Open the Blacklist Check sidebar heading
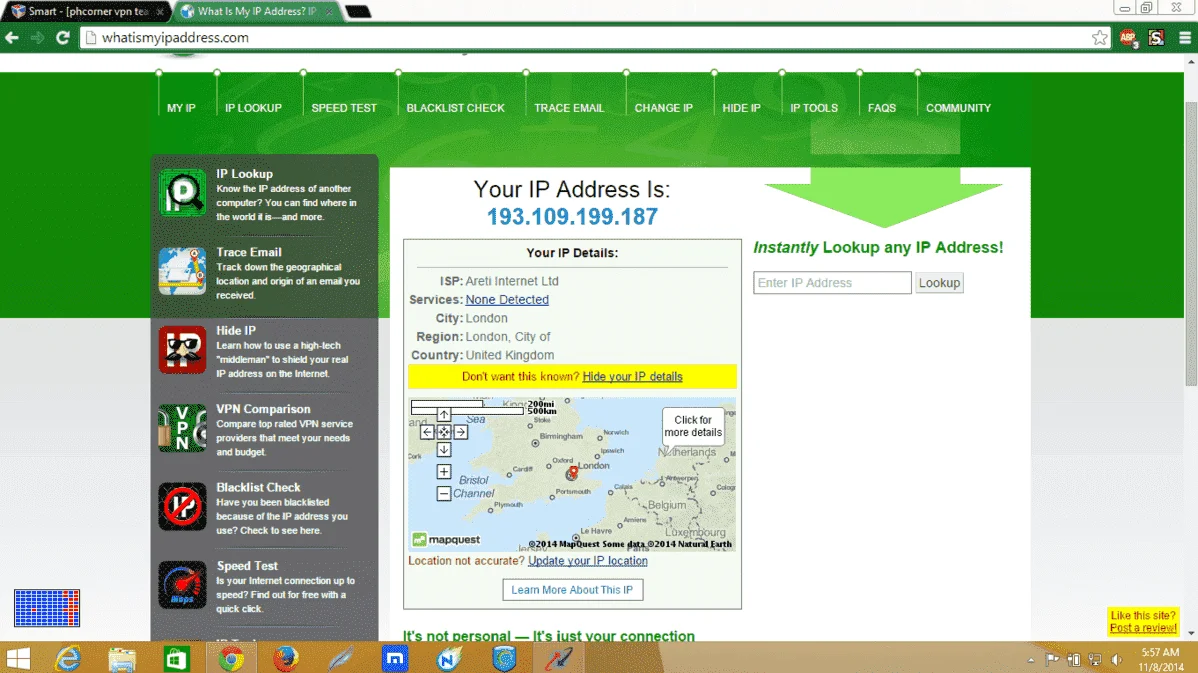Viewport: 1198px width, 673px height. click(x=258, y=487)
